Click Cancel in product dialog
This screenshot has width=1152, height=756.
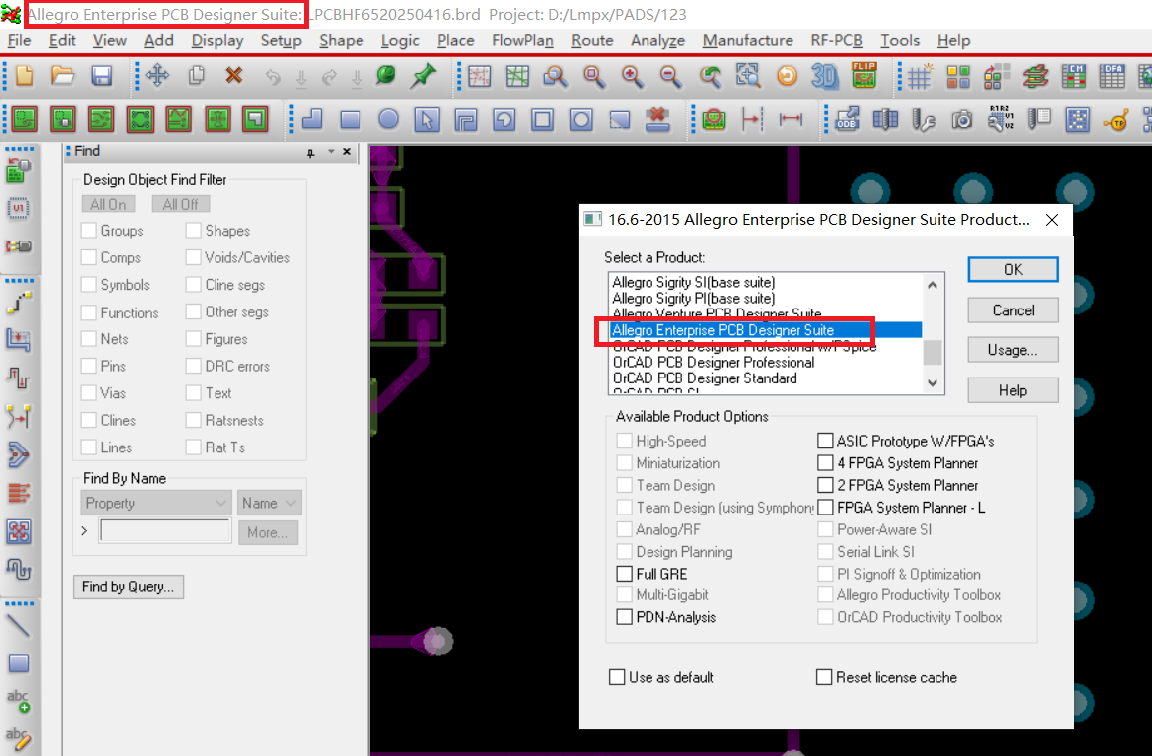[1013, 310]
